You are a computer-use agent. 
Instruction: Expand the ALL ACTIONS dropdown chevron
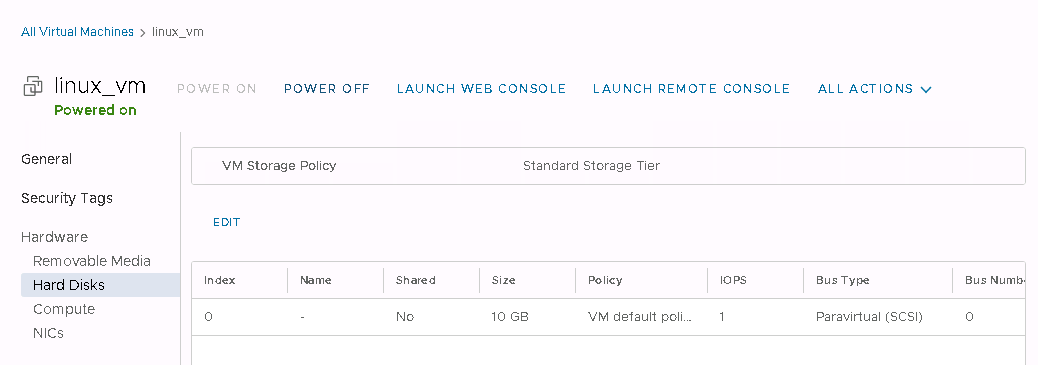[926, 89]
